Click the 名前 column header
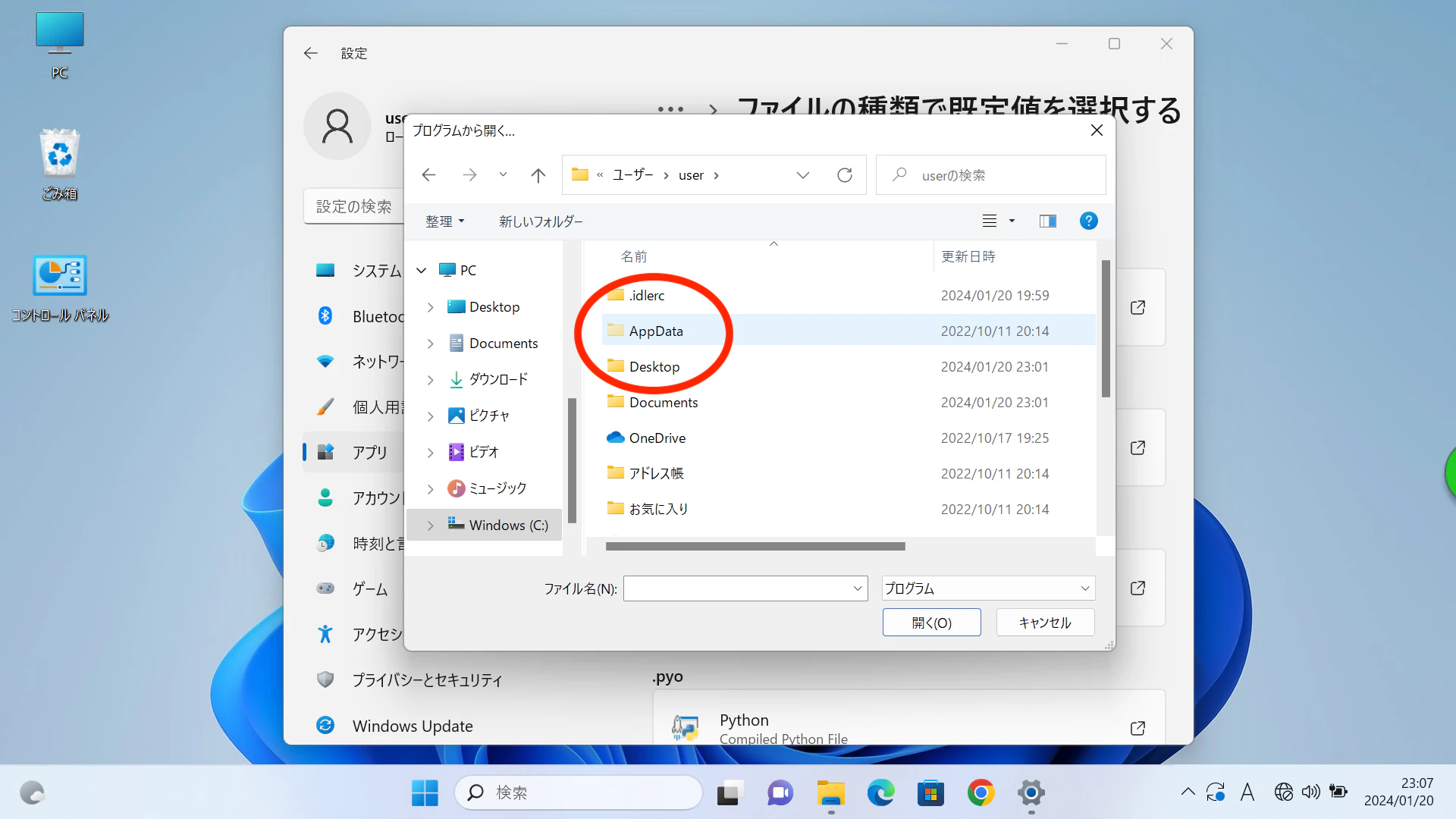The width and height of the screenshot is (1456, 819). [x=634, y=256]
